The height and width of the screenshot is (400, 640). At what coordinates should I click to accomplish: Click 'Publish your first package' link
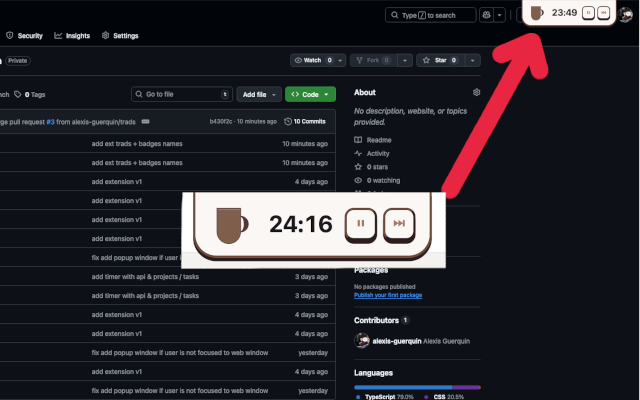tap(388, 295)
